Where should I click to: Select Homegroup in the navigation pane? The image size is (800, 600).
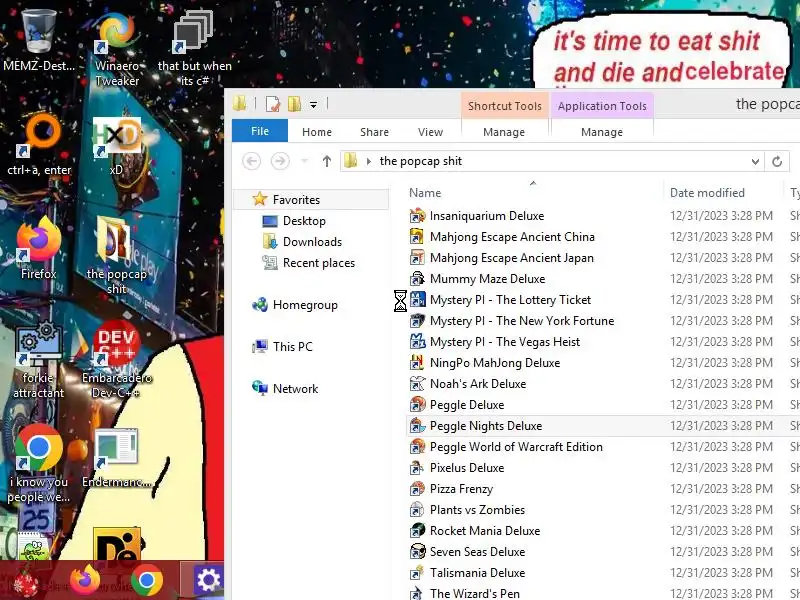[305, 305]
